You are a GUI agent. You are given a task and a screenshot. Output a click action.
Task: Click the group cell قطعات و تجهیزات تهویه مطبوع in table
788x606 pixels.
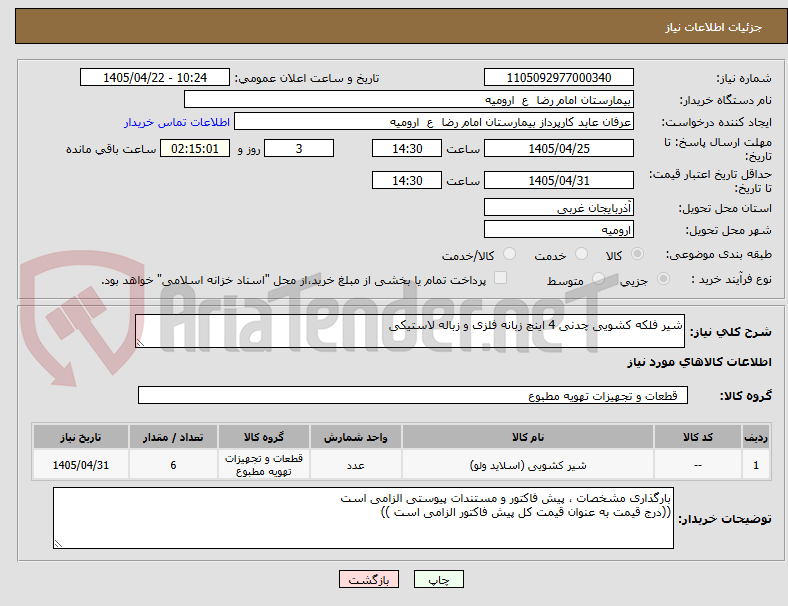(x=264, y=465)
